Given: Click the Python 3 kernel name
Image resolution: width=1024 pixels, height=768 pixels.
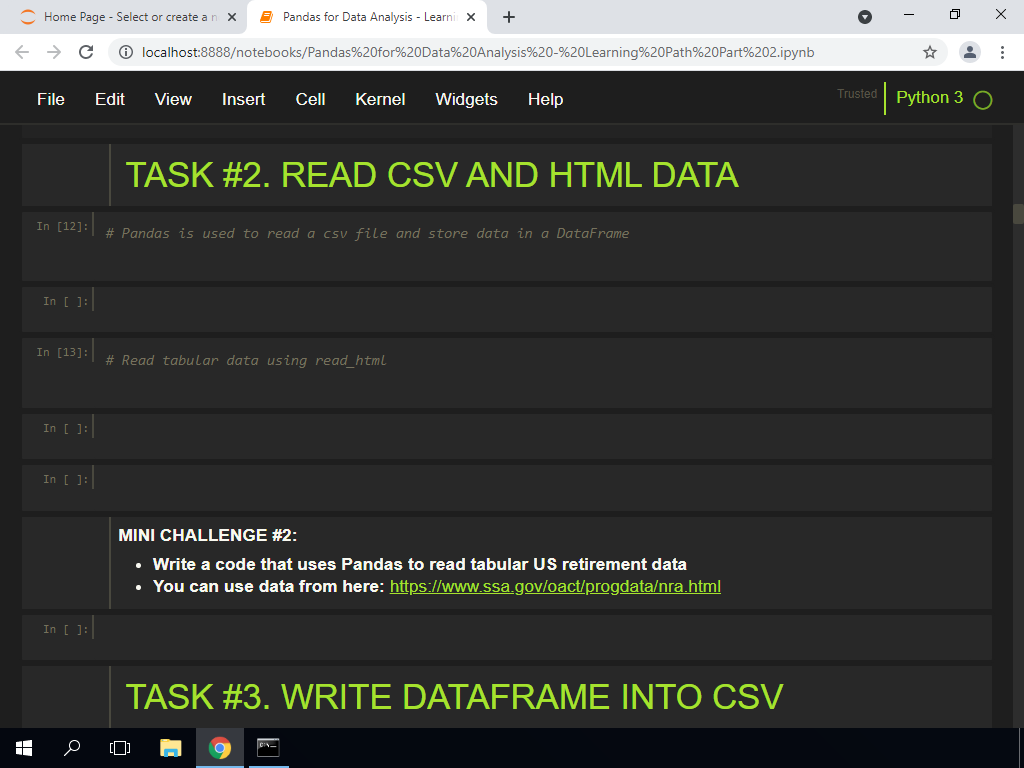Looking at the screenshot, I should (929, 97).
